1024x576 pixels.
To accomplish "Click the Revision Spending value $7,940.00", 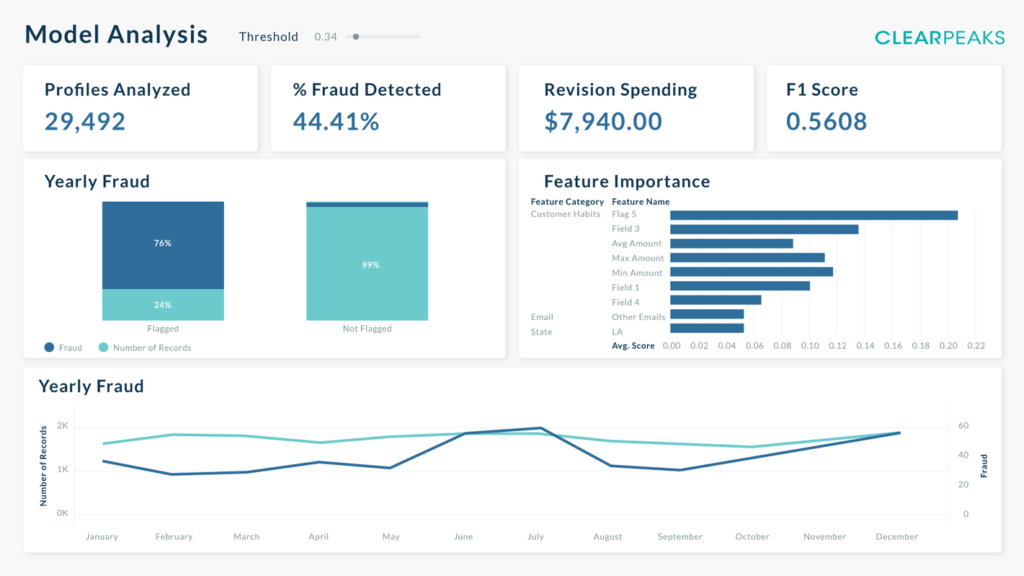I will click(603, 122).
